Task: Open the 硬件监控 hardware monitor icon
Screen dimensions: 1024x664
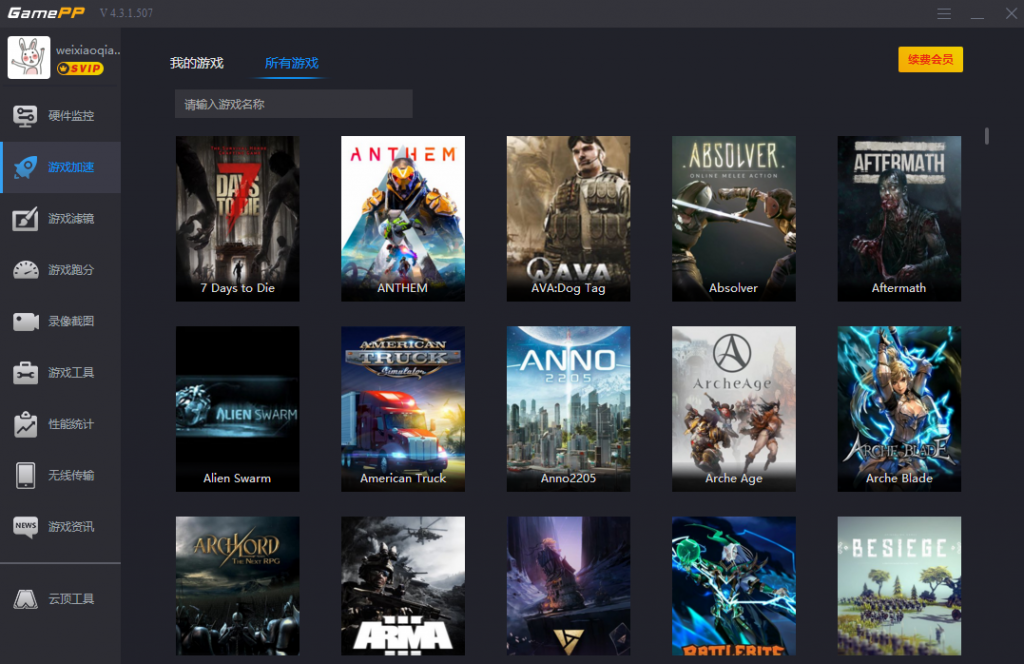Action: click(x=25, y=116)
